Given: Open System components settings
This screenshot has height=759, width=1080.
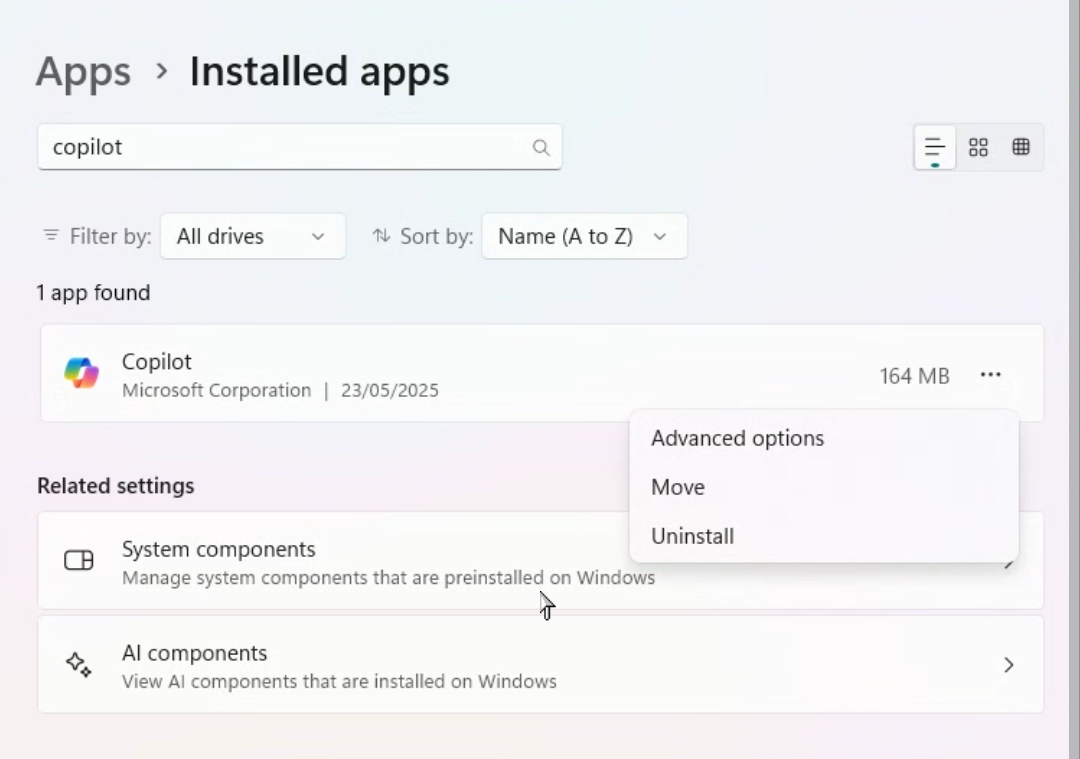Looking at the screenshot, I should [330, 560].
